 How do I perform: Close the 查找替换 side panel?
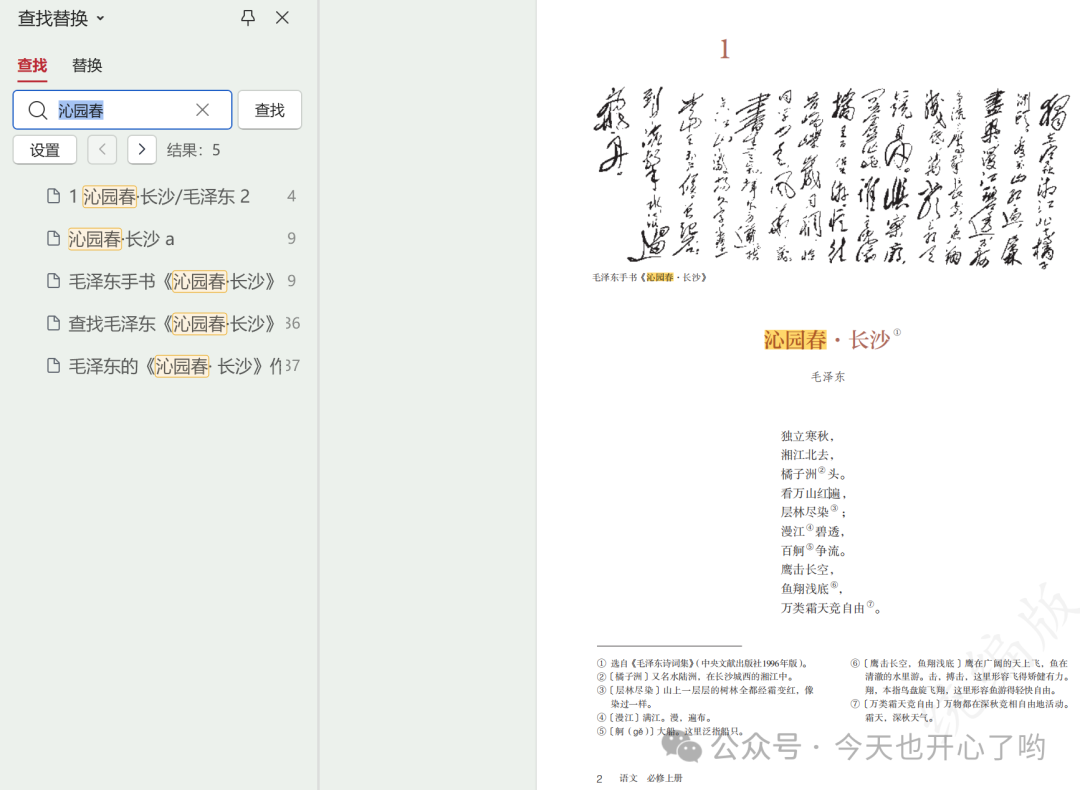point(282,18)
